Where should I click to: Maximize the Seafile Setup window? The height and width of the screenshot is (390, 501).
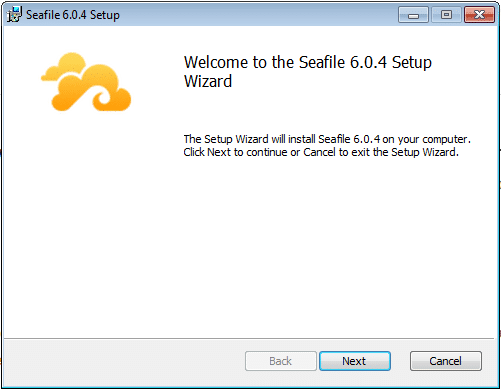pyautogui.click(x=446, y=15)
